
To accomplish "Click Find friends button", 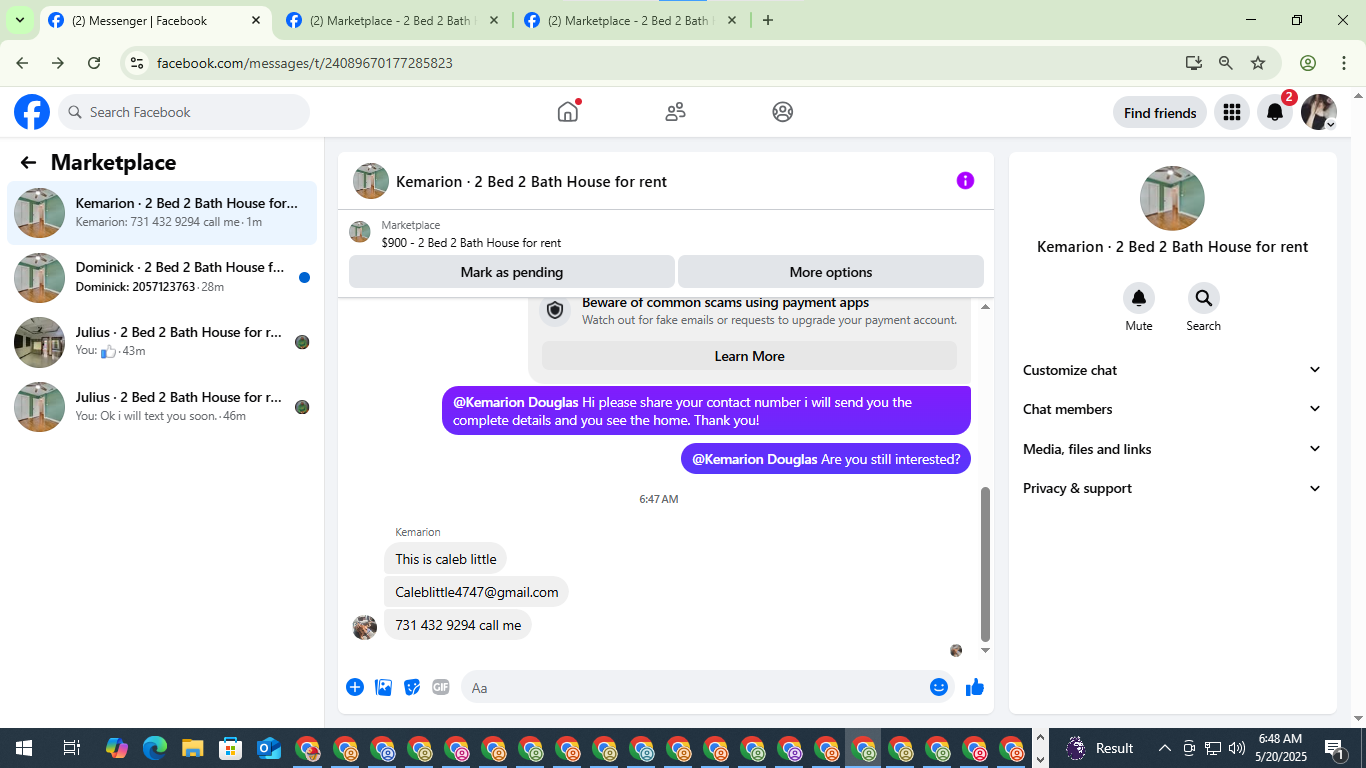I will point(1160,113).
